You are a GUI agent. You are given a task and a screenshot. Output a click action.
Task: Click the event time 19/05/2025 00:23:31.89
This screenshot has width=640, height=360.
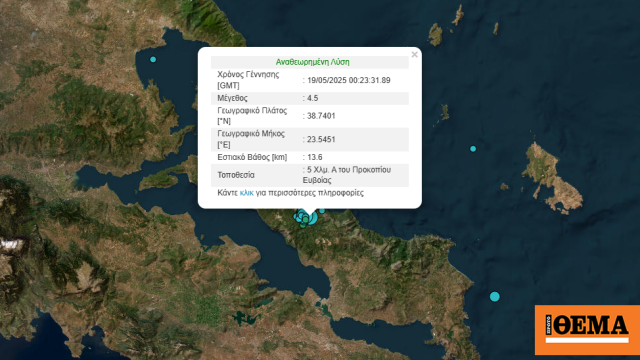(349, 80)
